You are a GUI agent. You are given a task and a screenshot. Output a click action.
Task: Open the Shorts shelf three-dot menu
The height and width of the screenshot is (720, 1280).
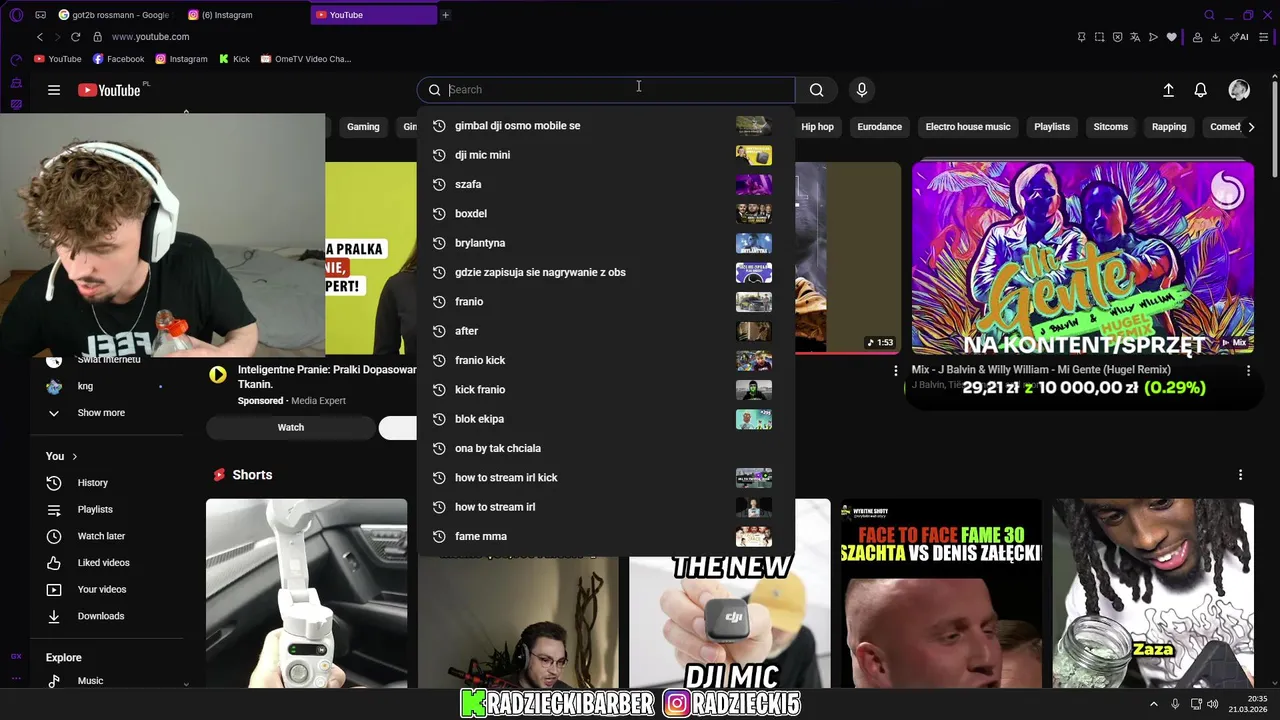[1240, 475]
